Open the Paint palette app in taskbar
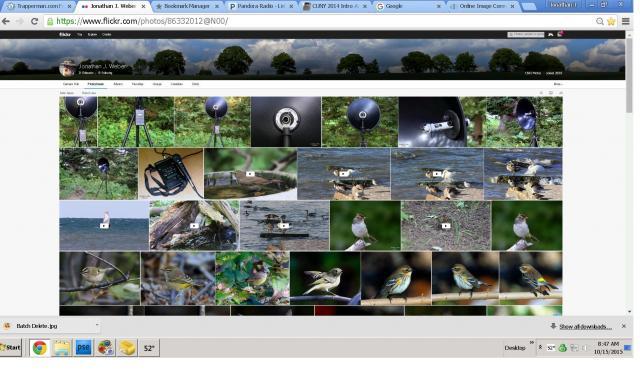Viewport: 640px width, 376px height. click(105, 348)
